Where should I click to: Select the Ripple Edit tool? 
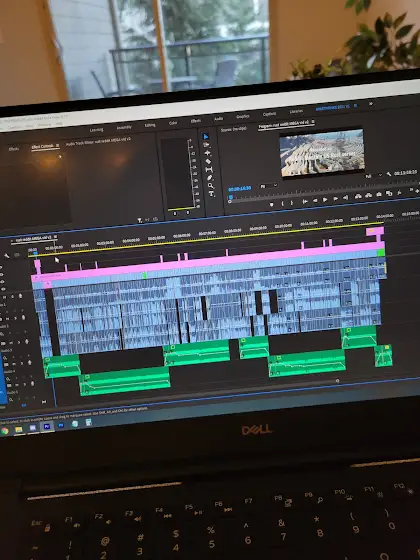pyautogui.click(x=207, y=153)
